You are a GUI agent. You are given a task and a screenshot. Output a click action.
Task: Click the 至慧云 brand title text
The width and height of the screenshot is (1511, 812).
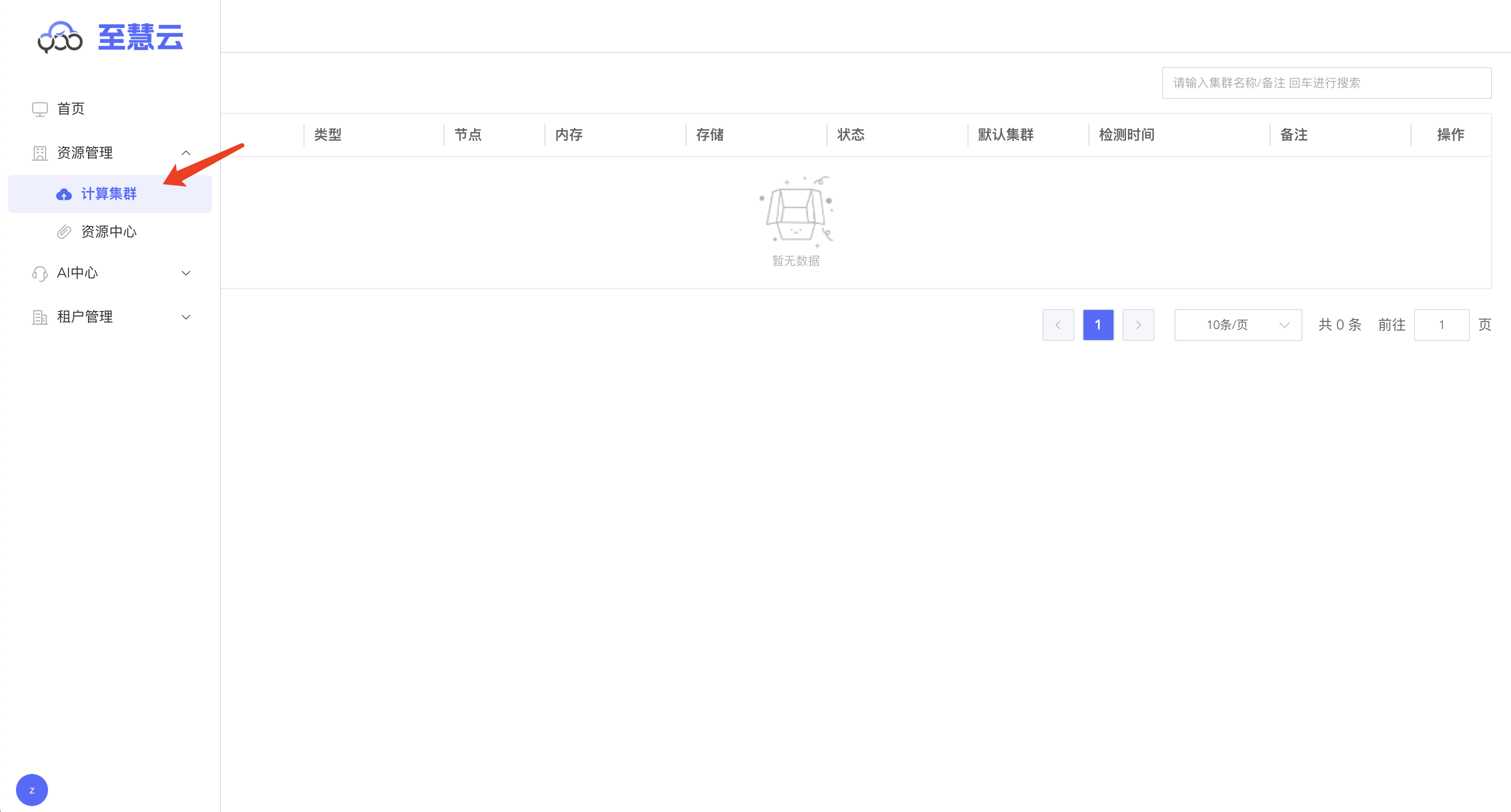point(141,37)
